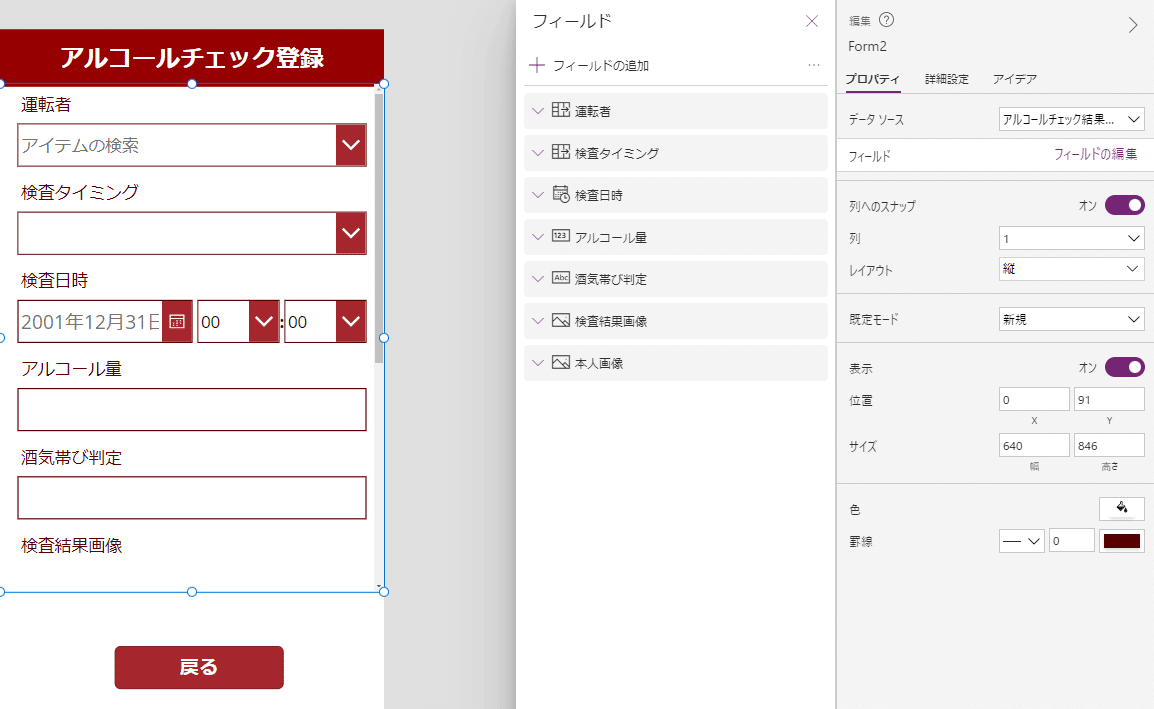Viewport: 1154px width, 709px height.
Task: Click the X position input field
Action: pyautogui.click(x=1034, y=399)
